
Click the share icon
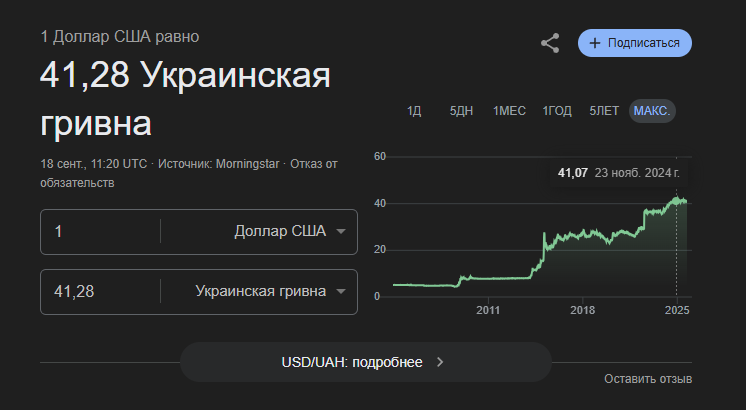[x=550, y=43]
